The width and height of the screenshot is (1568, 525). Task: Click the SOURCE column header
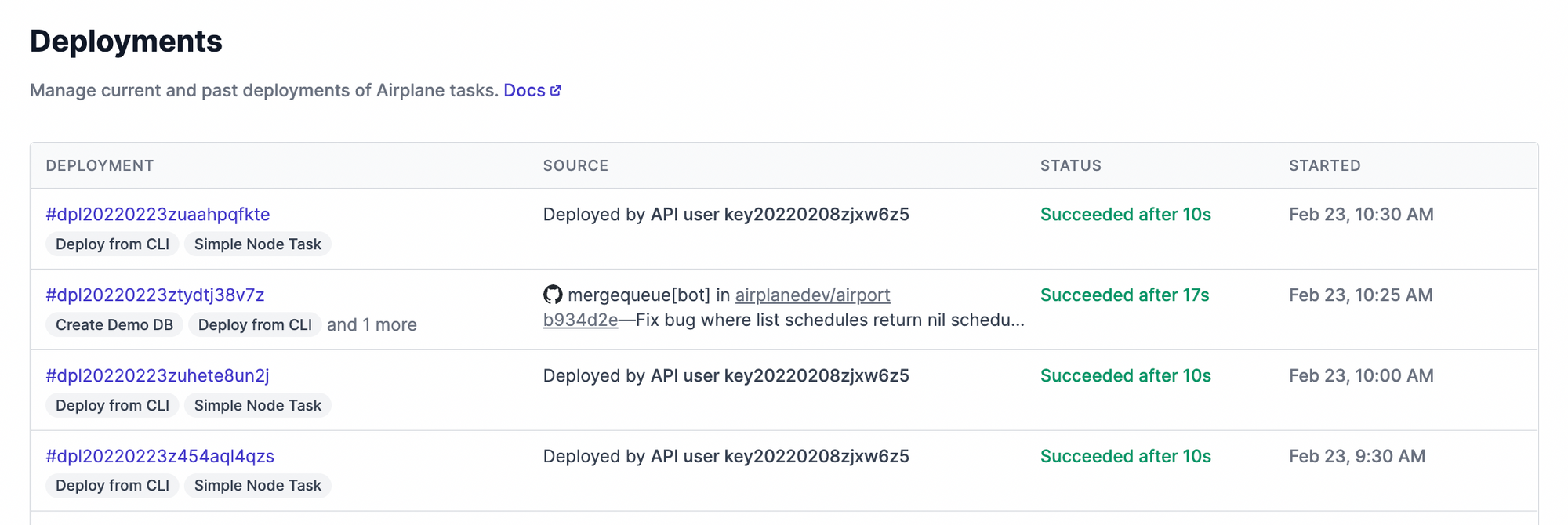click(x=575, y=165)
